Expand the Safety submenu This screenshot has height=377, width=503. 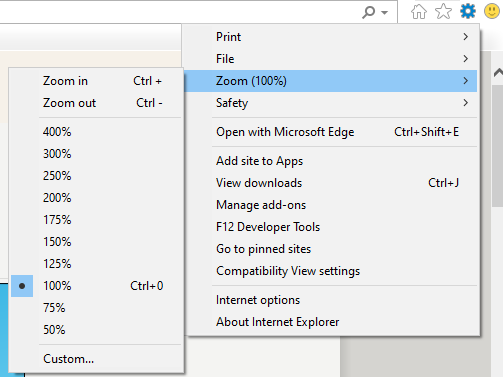pos(330,103)
